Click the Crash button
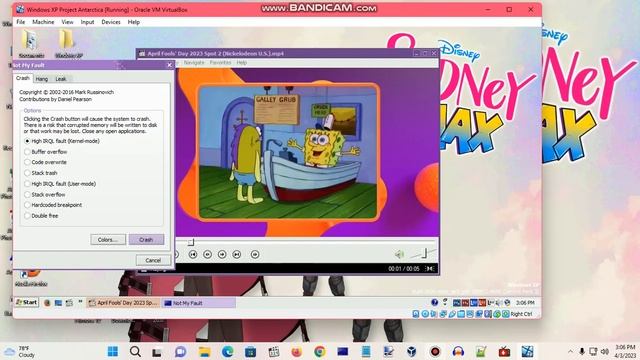The image size is (640, 360). point(146,240)
